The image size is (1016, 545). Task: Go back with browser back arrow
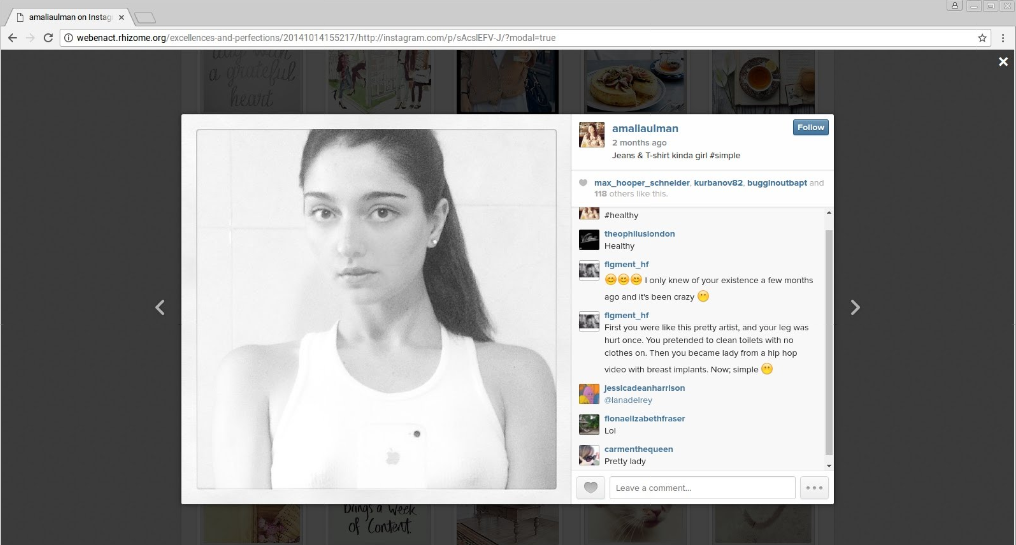12,38
